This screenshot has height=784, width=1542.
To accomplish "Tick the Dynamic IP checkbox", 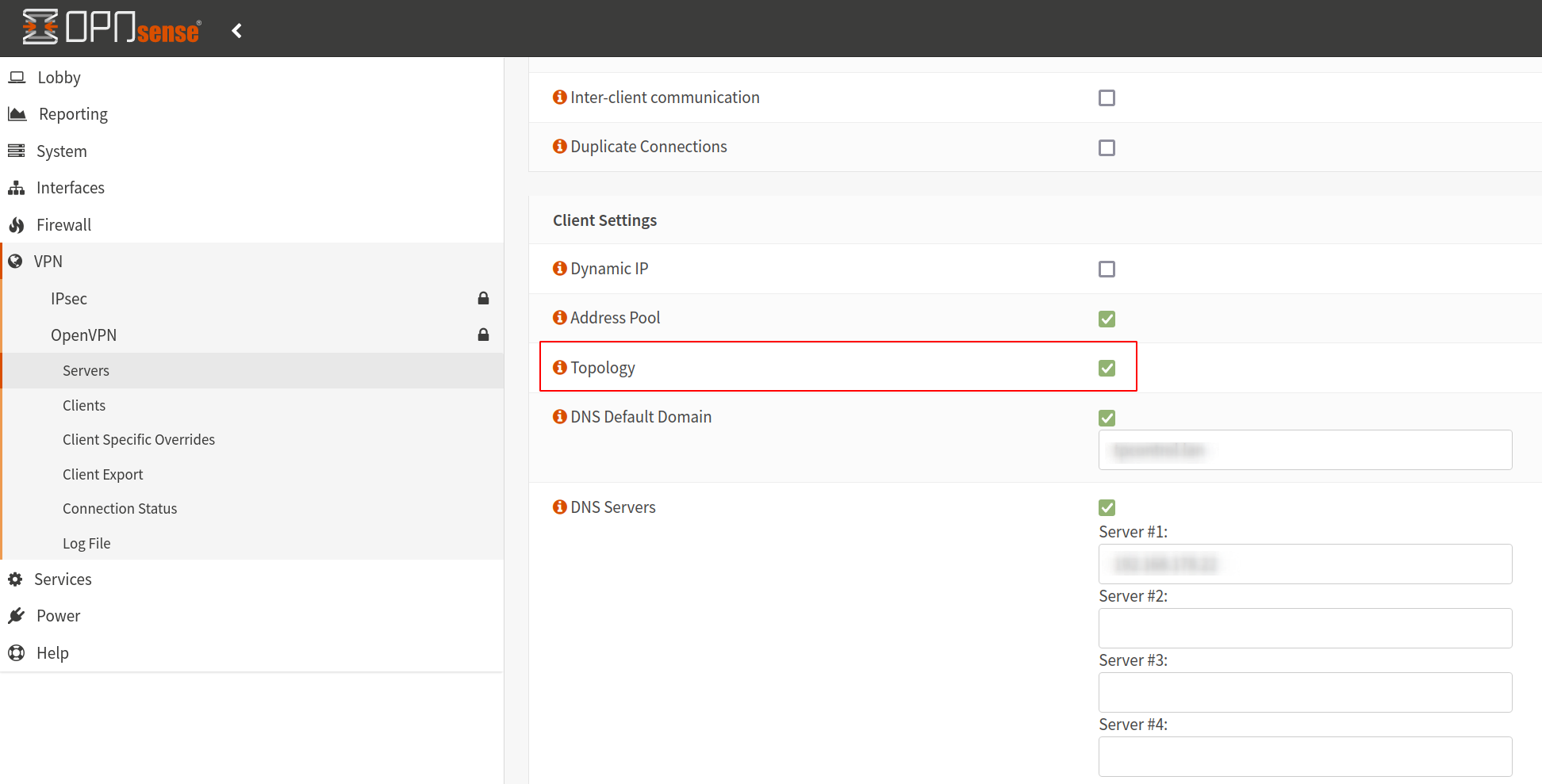I will (x=1107, y=270).
